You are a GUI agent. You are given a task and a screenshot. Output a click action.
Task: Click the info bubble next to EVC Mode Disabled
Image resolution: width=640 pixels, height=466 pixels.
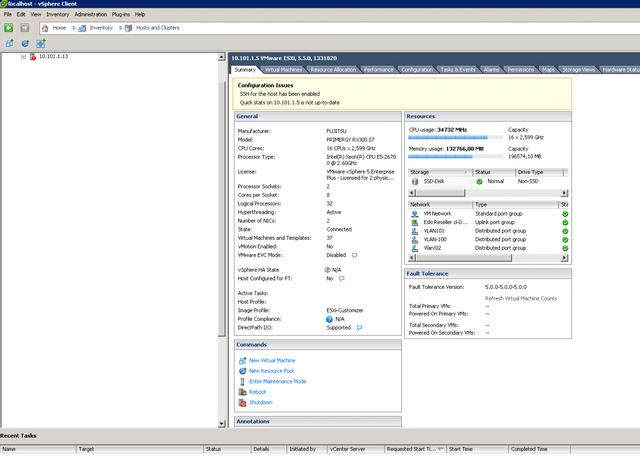click(x=355, y=255)
